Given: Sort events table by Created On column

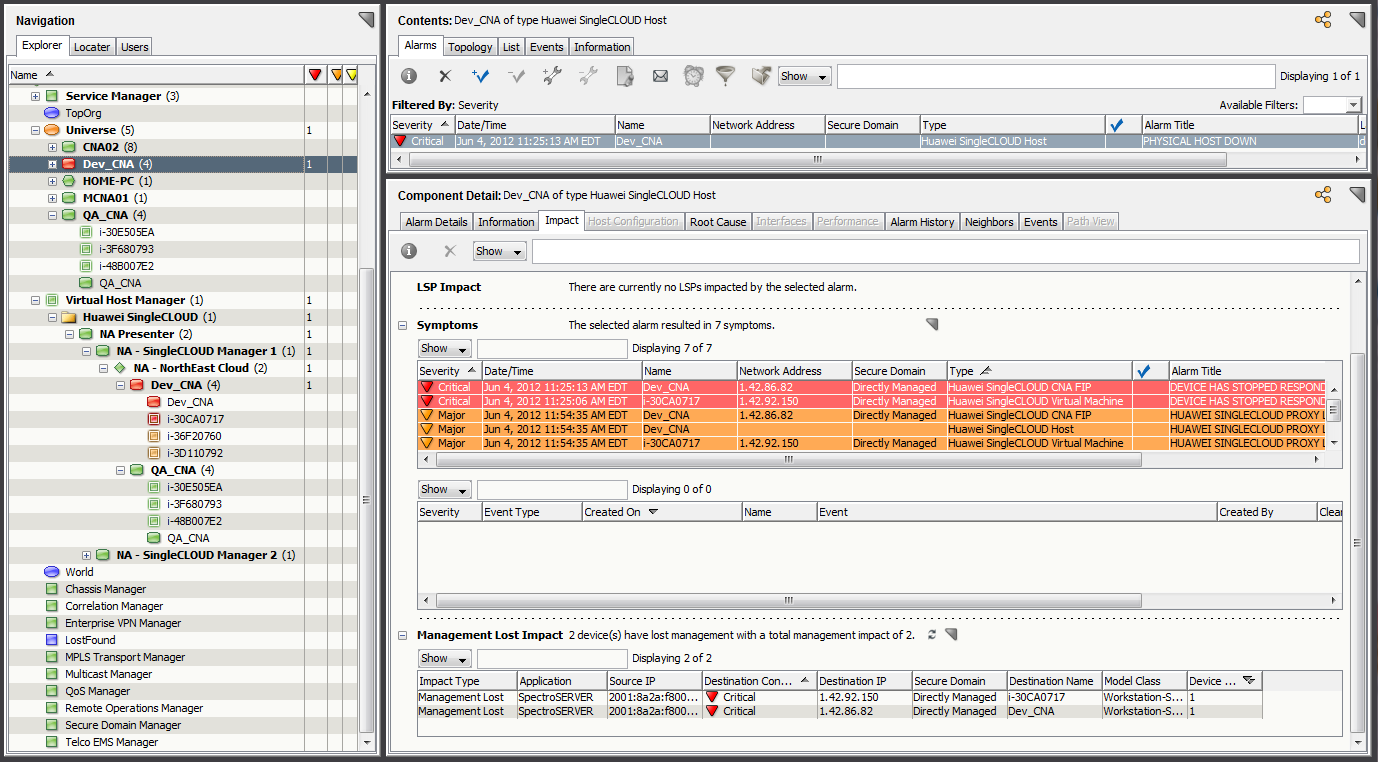Looking at the screenshot, I should coord(662,512).
